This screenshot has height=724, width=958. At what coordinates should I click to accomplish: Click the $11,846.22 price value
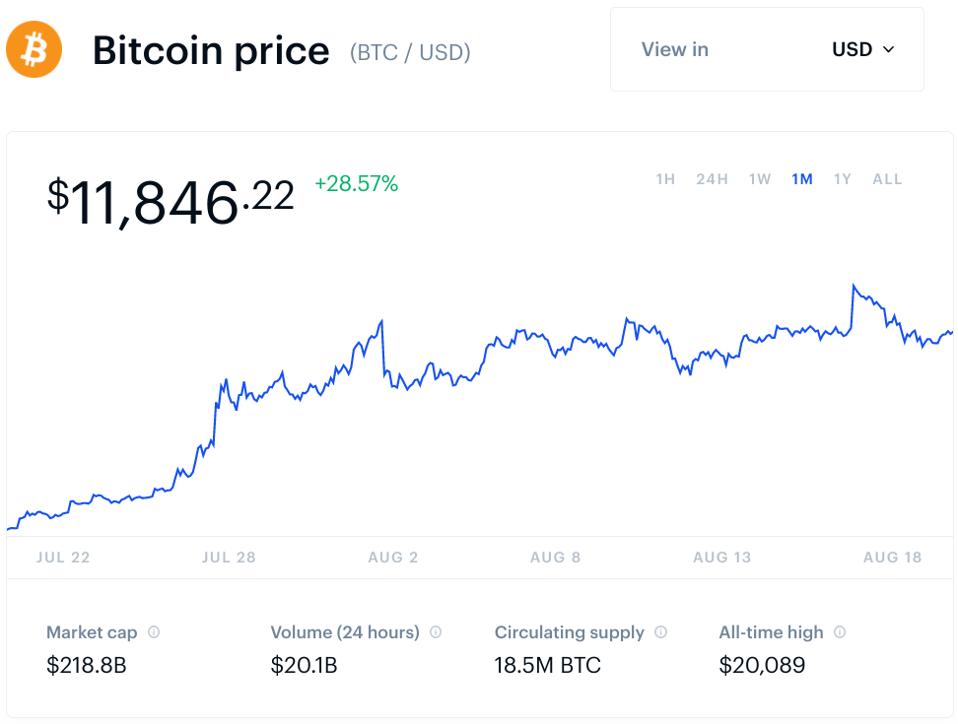click(170, 200)
